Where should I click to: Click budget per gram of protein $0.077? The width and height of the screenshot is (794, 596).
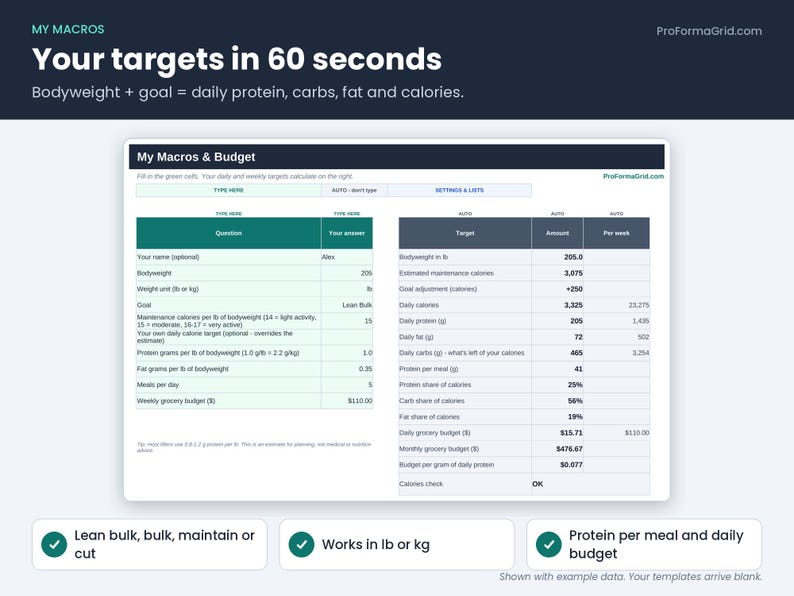pyautogui.click(x=558, y=465)
